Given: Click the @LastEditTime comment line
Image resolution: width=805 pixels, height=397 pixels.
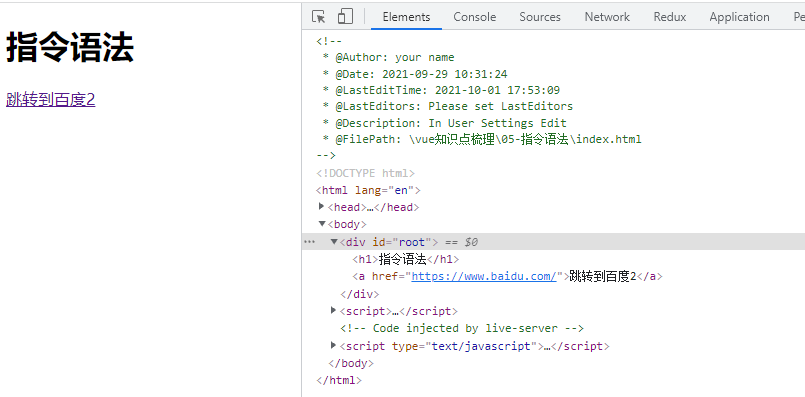Looking at the screenshot, I should pyautogui.click(x=441, y=90).
